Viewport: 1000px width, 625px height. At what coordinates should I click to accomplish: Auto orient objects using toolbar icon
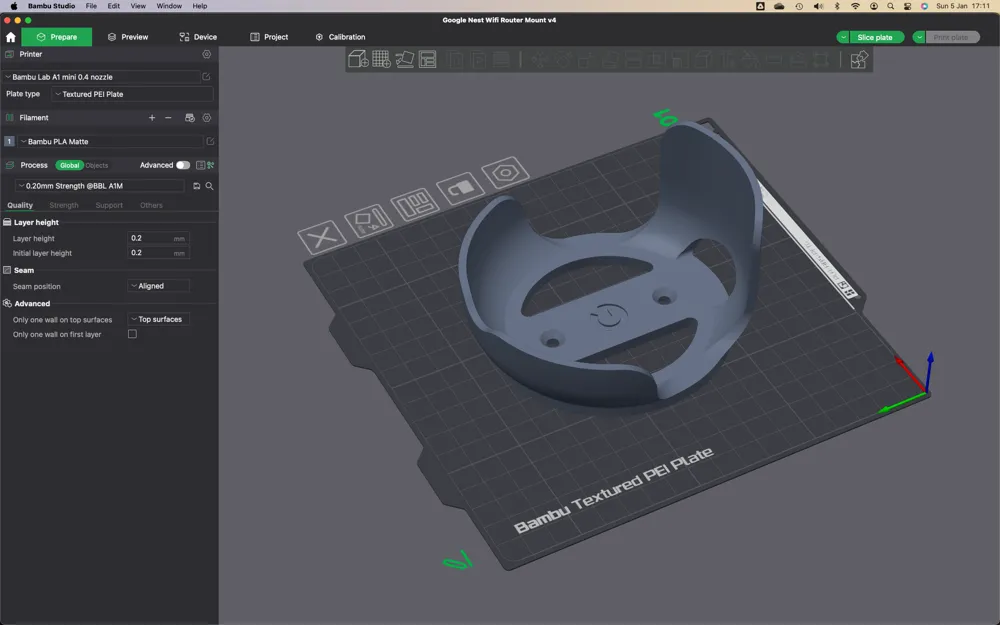coord(404,59)
